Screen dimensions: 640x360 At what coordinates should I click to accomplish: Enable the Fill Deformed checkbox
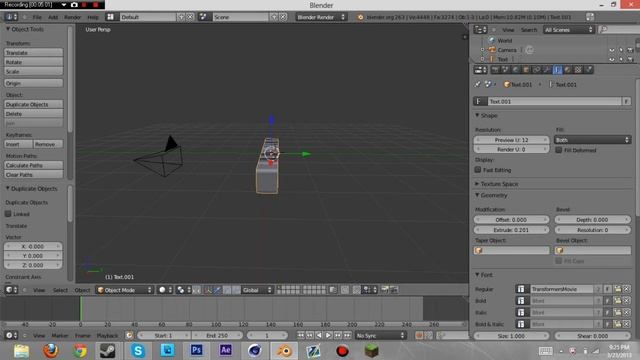559,150
